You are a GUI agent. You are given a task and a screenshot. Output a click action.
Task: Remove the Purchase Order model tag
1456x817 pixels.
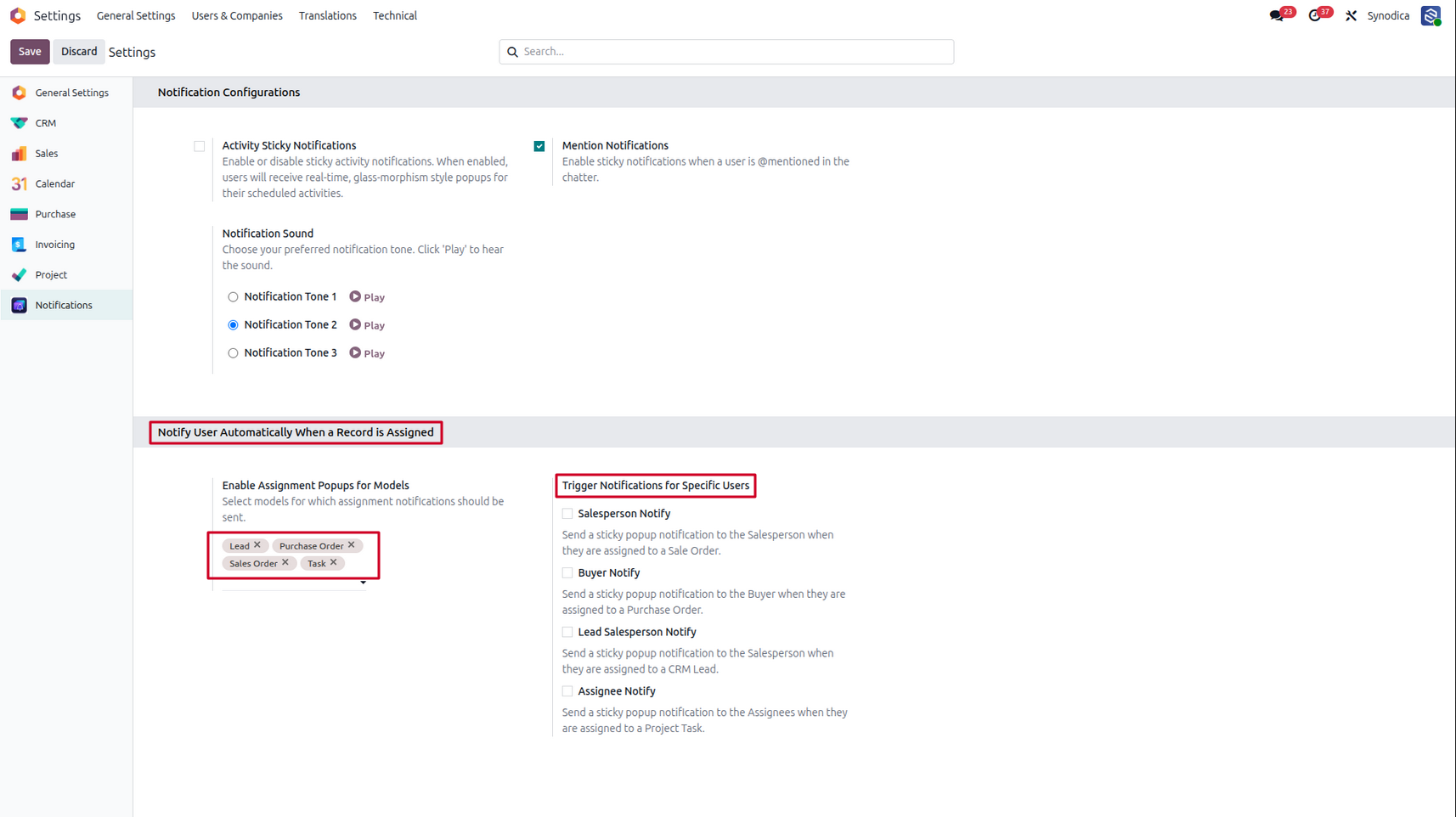pos(352,545)
